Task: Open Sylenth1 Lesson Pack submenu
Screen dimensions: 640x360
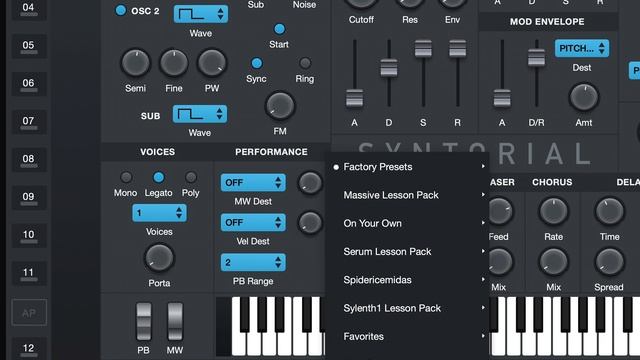Action: click(x=407, y=308)
